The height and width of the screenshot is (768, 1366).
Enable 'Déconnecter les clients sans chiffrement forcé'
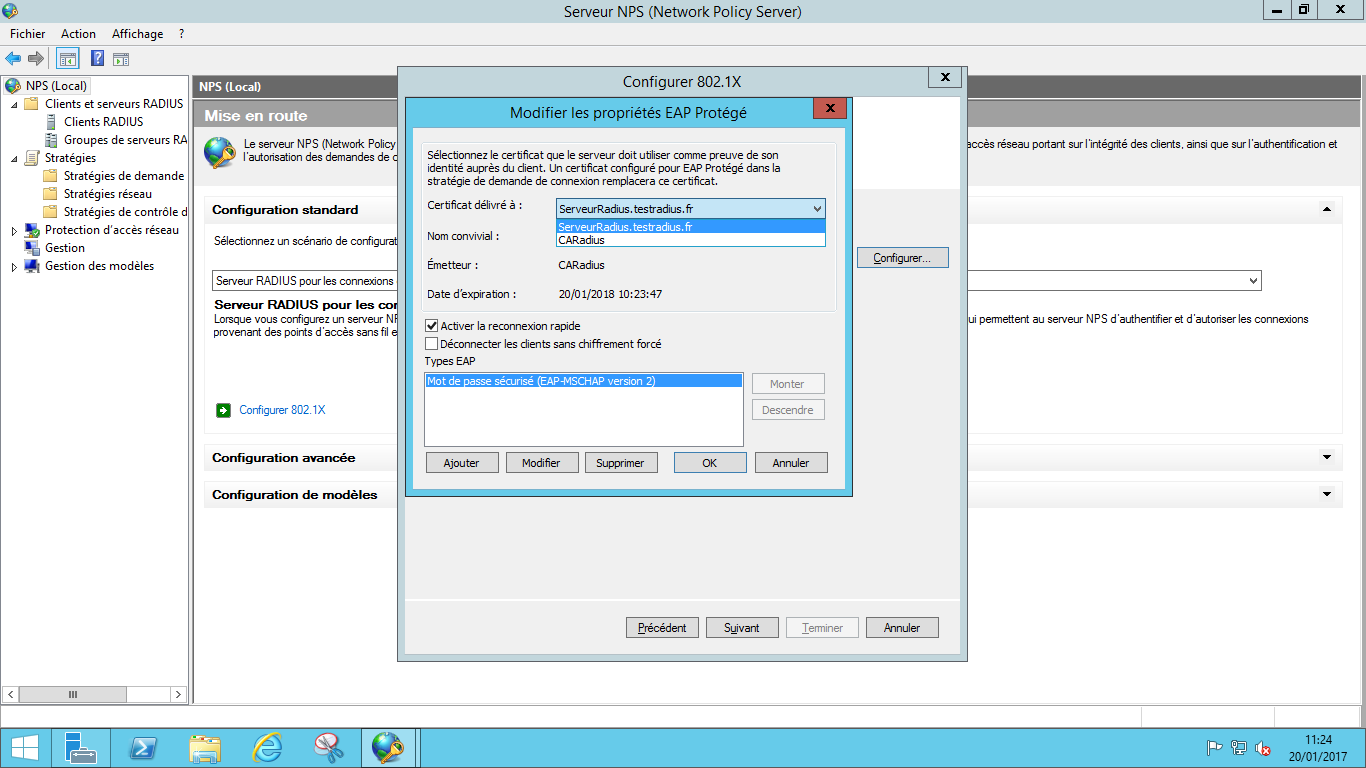click(432, 344)
